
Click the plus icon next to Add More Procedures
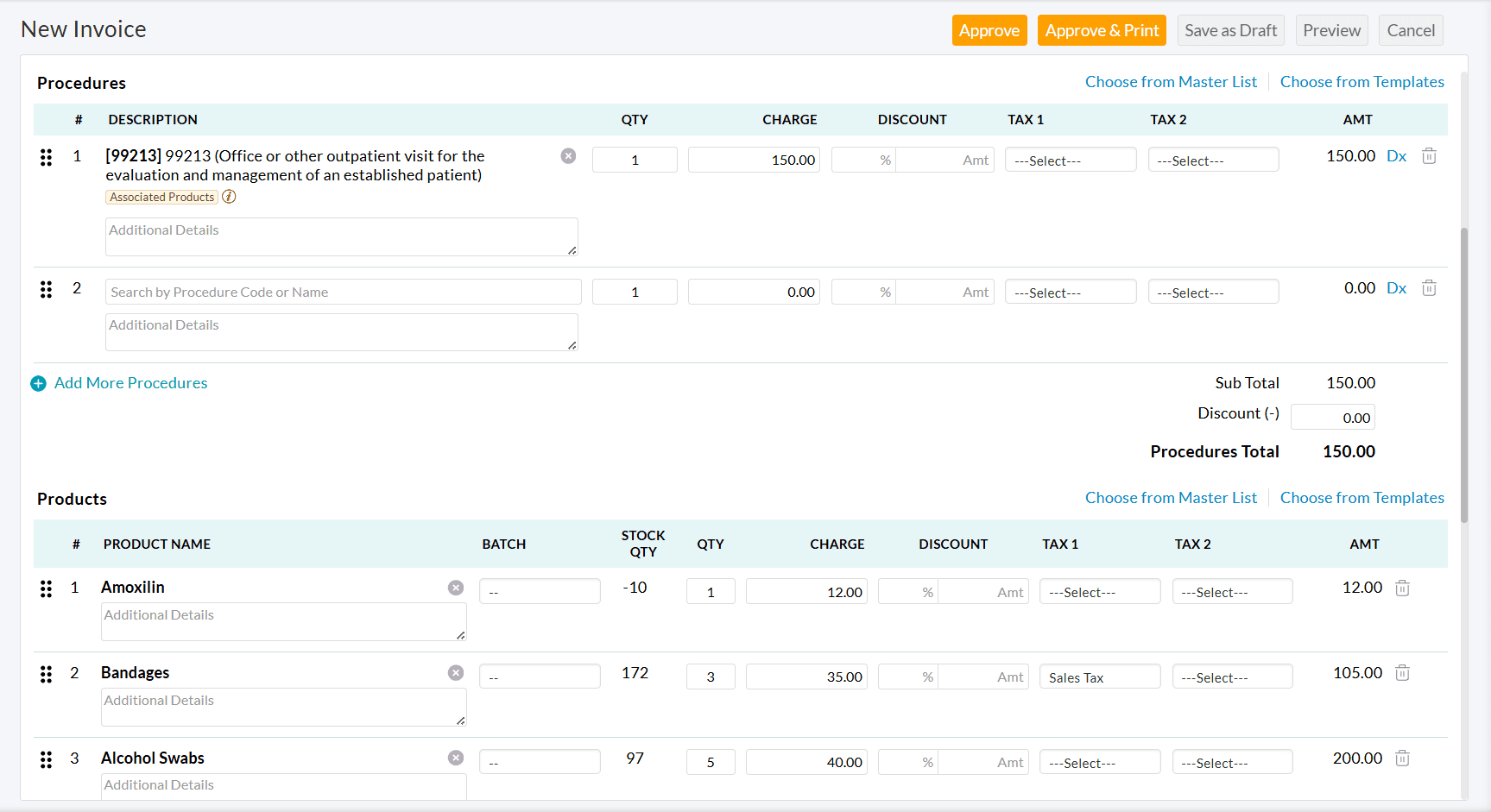[x=39, y=383]
